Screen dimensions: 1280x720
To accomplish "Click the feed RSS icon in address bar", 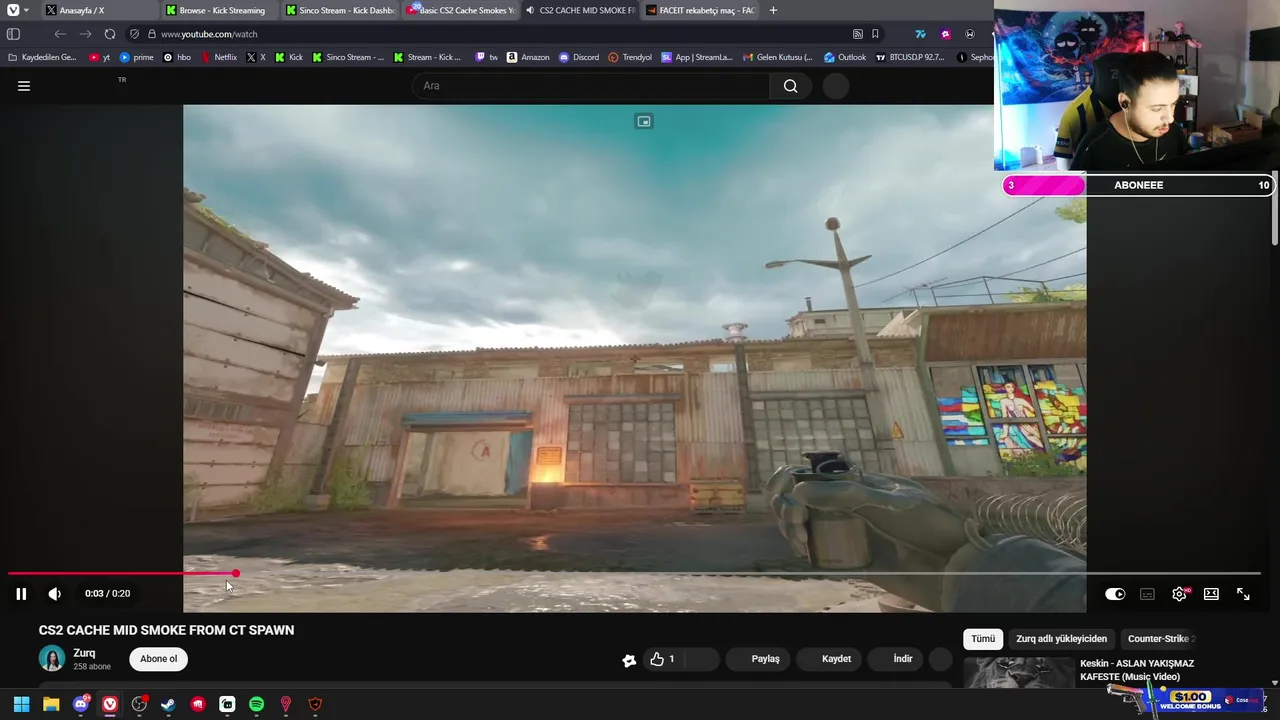I will click(x=857, y=34).
